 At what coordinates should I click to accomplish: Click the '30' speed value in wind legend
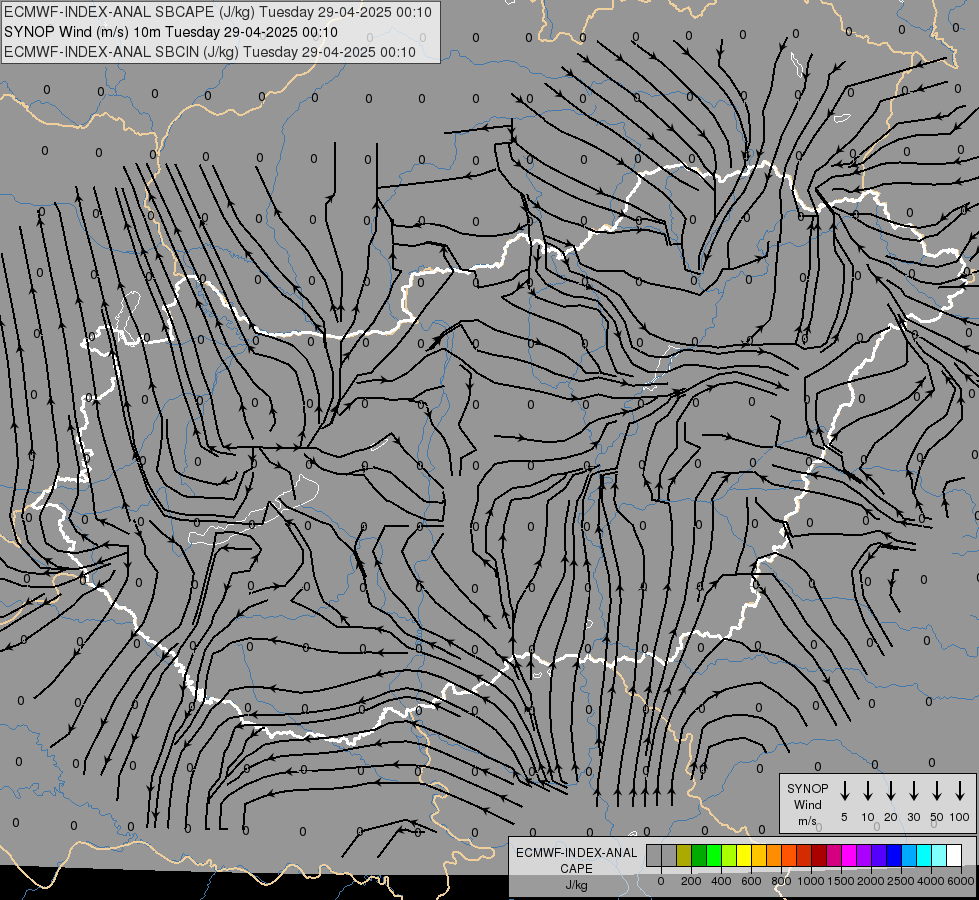pos(913,817)
